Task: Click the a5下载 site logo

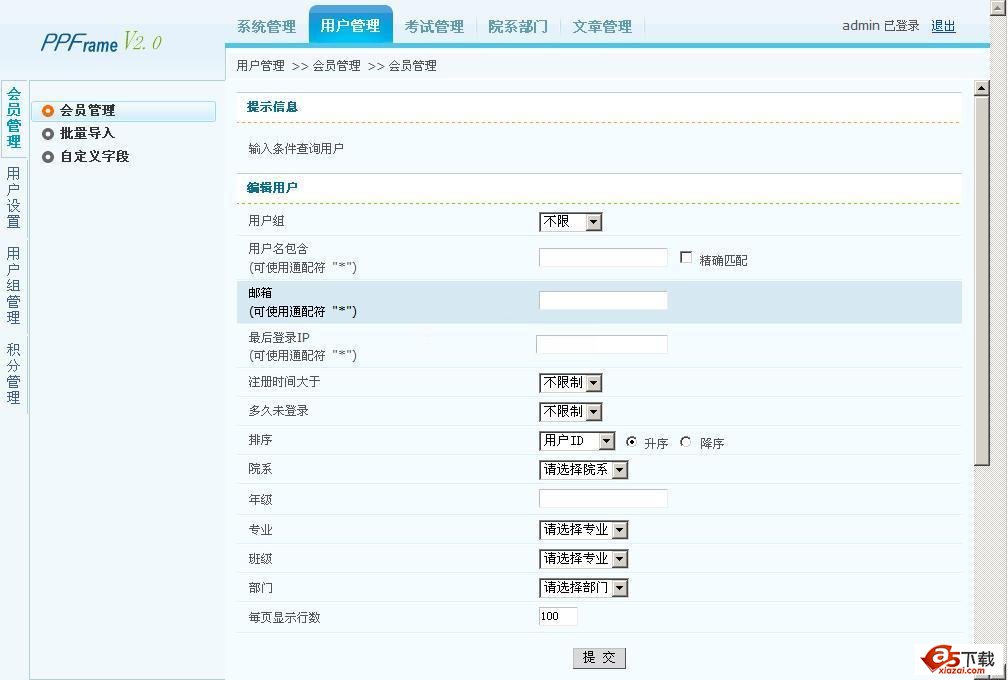Action: tap(954, 658)
